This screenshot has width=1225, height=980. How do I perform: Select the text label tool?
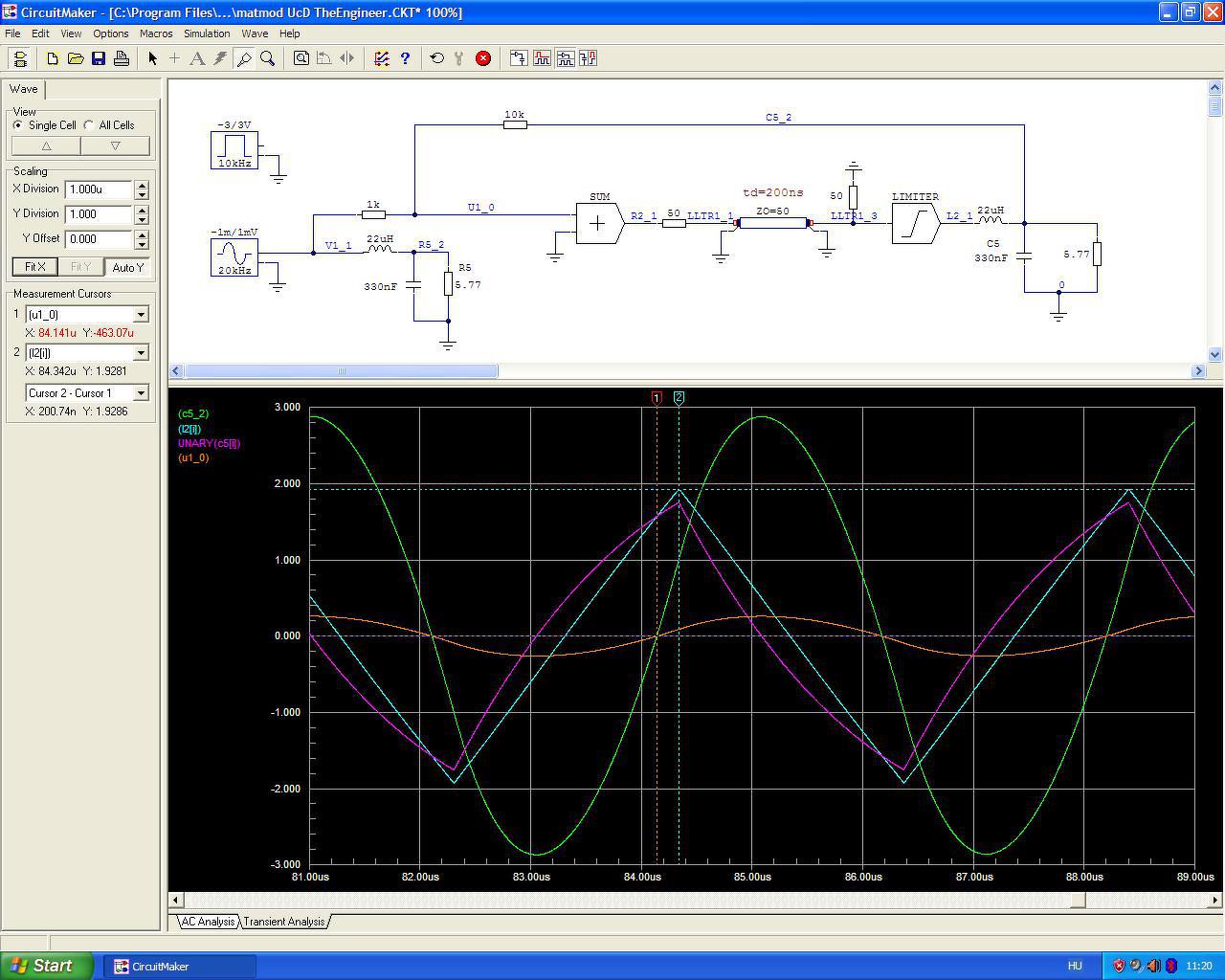coord(197,58)
